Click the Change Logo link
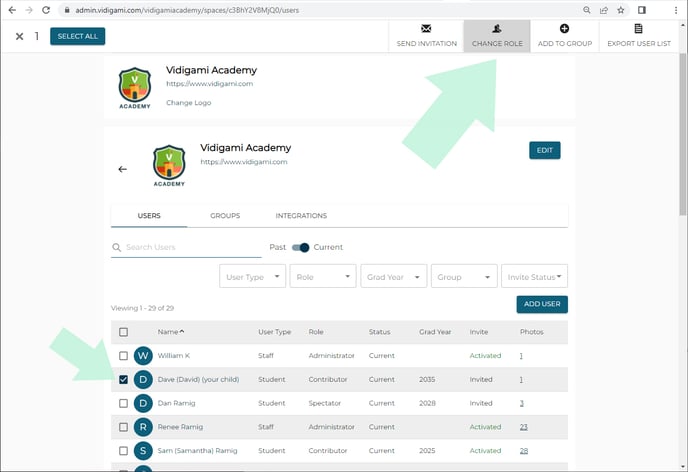The height and width of the screenshot is (472, 688). 189,103
